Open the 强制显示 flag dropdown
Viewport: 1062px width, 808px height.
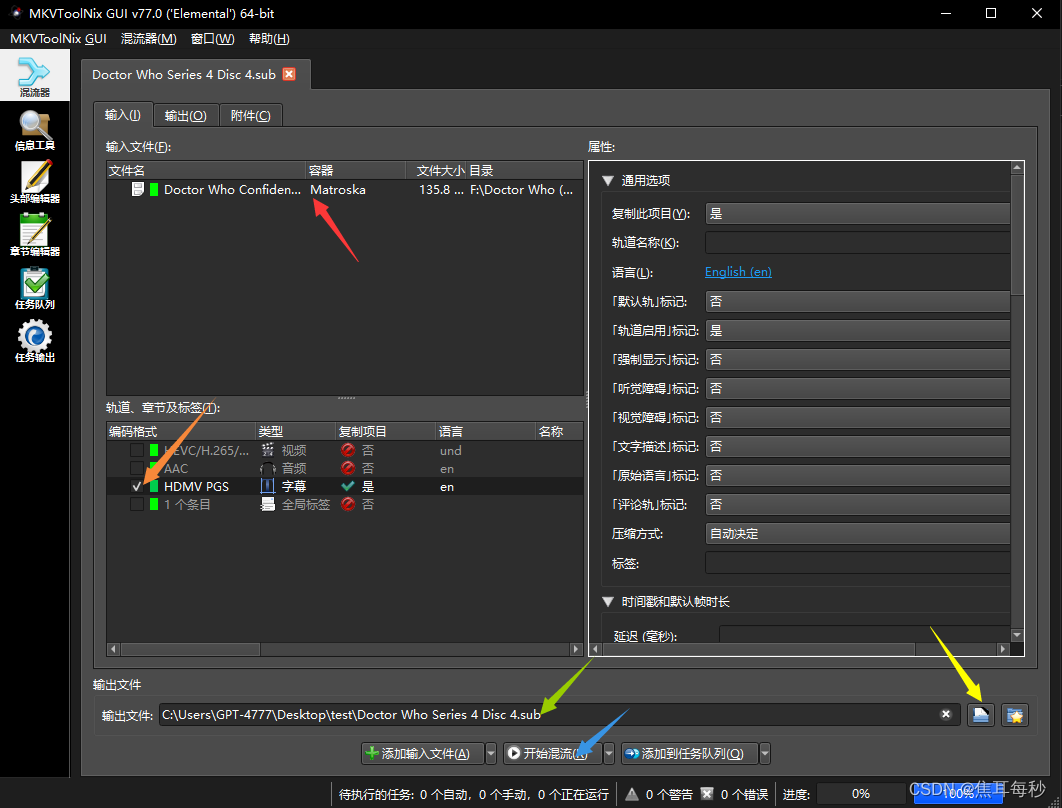click(x=857, y=360)
